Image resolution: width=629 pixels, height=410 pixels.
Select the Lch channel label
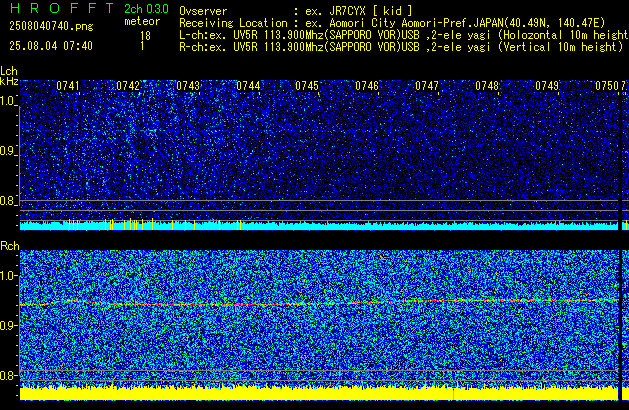pyautogui.click(x=9, y=71)
